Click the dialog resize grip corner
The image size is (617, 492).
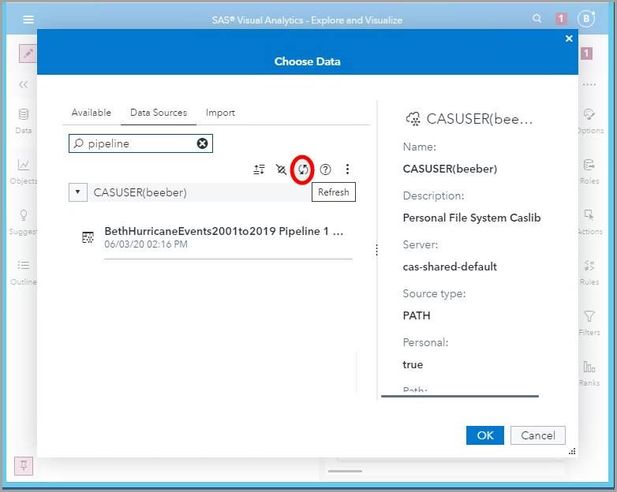click(572, 451)
